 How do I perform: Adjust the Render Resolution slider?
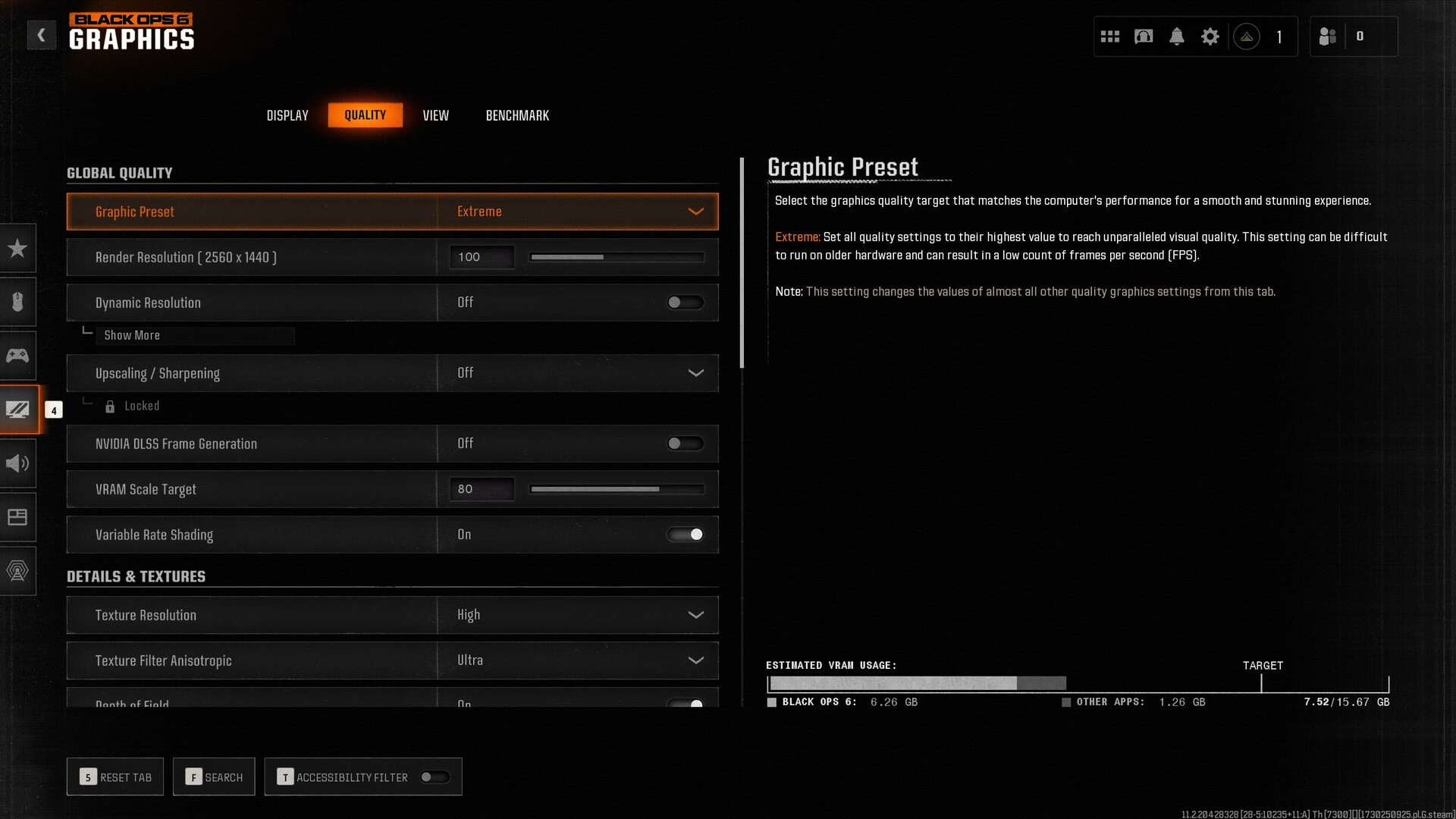coord(617,257)
